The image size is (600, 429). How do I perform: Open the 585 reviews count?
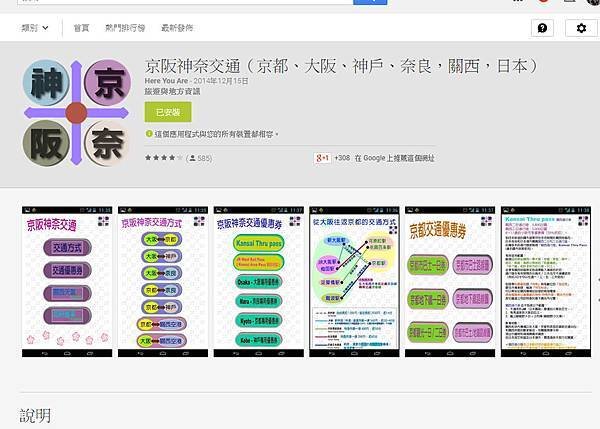(x=201, y=158)
